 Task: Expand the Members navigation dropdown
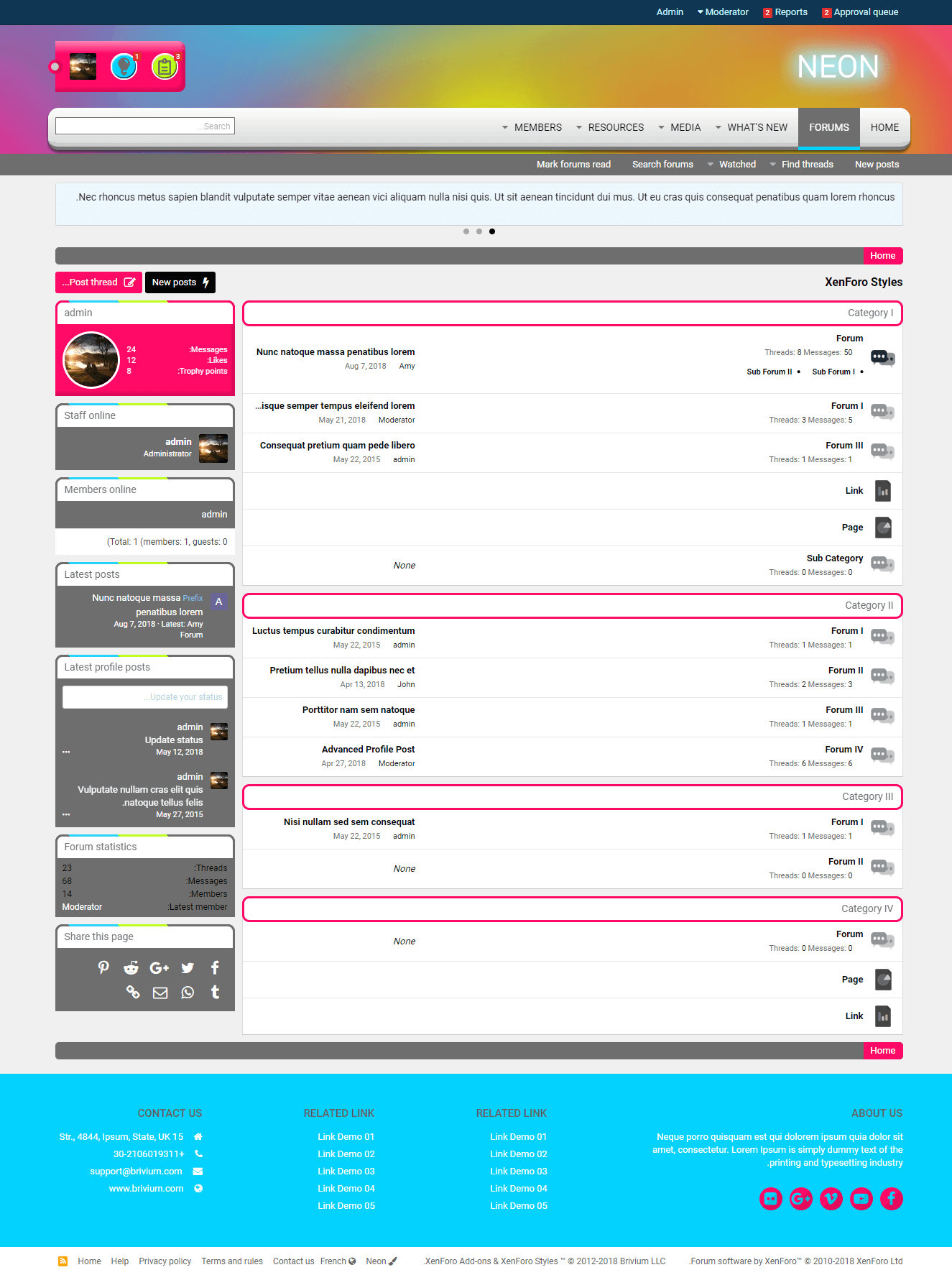(x=532, y=127)
